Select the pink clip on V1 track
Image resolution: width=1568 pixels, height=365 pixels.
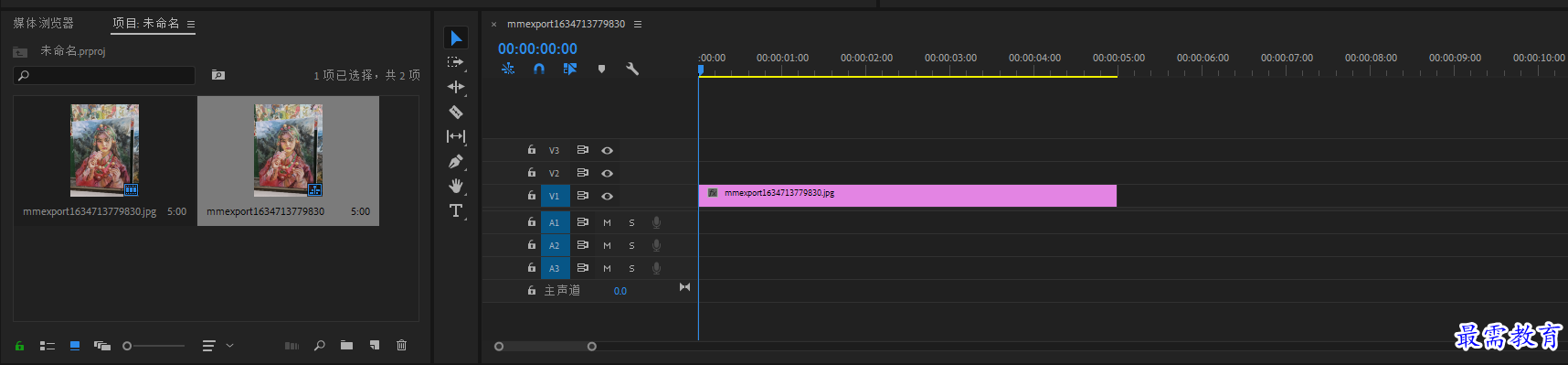[907, 195]
